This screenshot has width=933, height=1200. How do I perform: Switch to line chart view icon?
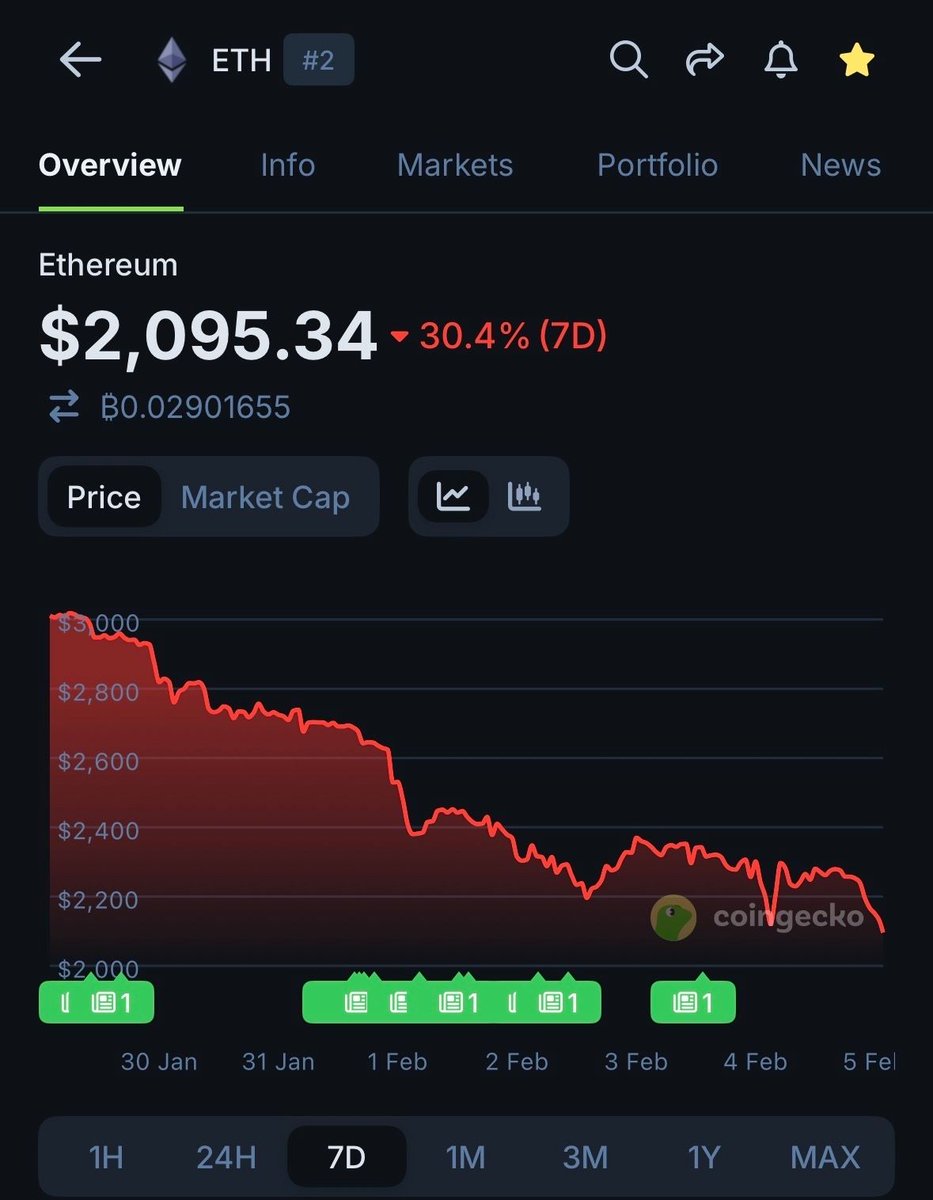pyautogui.click(x=453, y=496)
